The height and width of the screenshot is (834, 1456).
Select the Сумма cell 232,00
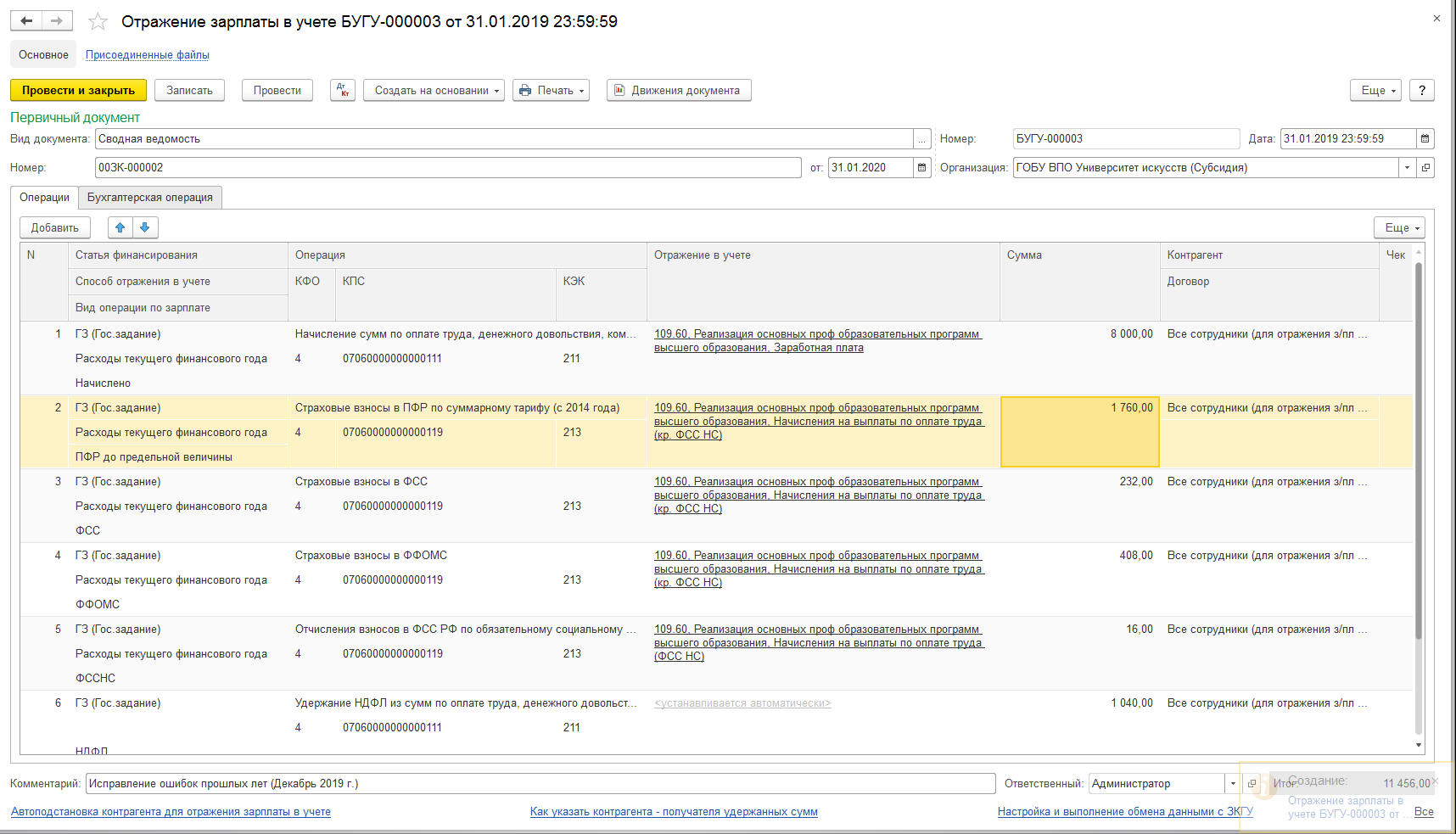point(1080,506)
